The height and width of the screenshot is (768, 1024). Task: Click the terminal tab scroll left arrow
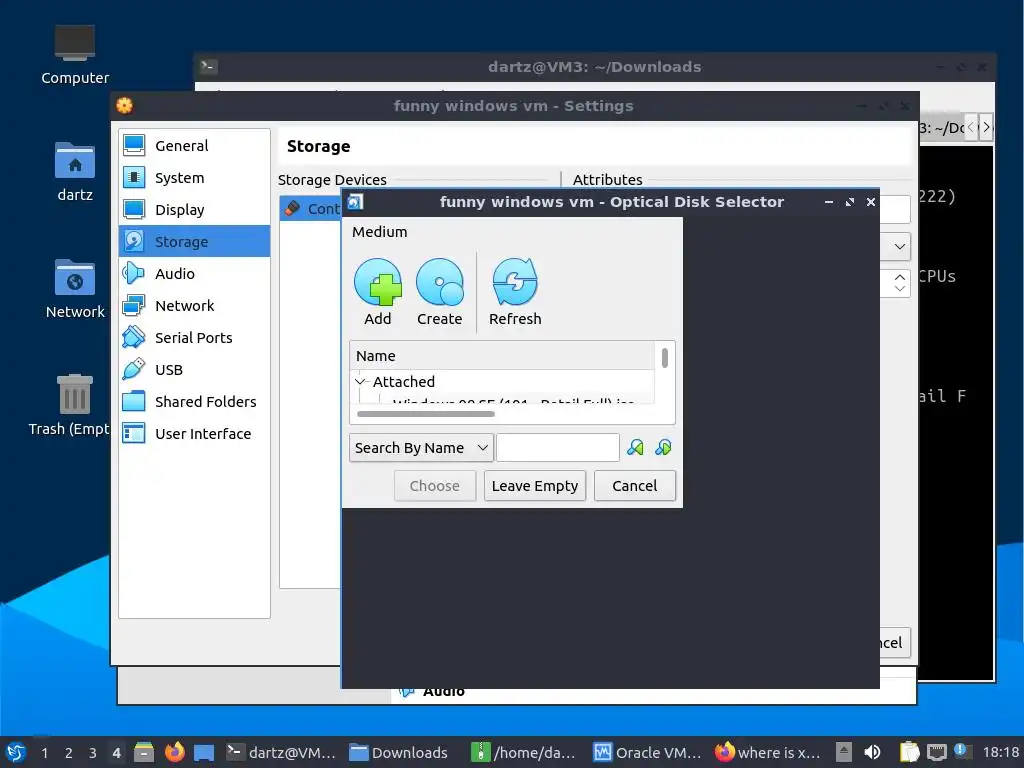coord(971,127)
